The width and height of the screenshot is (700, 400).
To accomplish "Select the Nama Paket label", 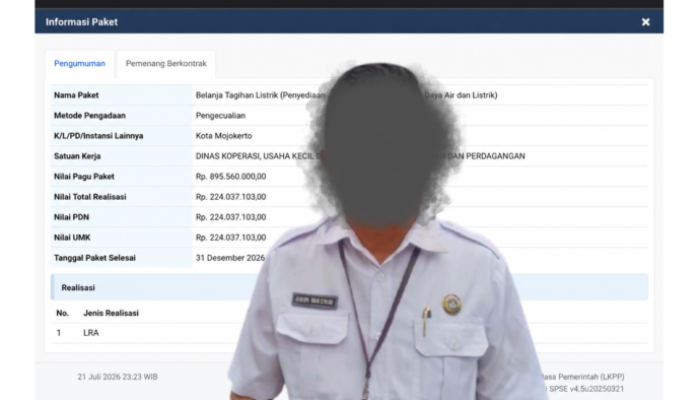I will (76, 95).
